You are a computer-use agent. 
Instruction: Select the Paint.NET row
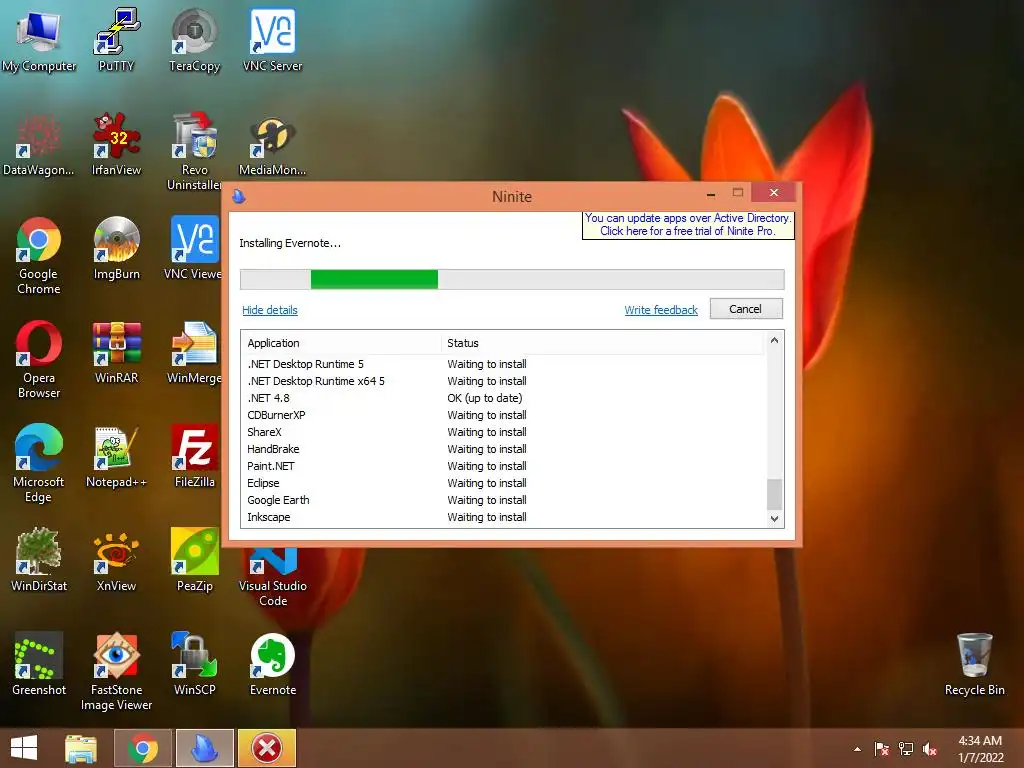(503, 466)
